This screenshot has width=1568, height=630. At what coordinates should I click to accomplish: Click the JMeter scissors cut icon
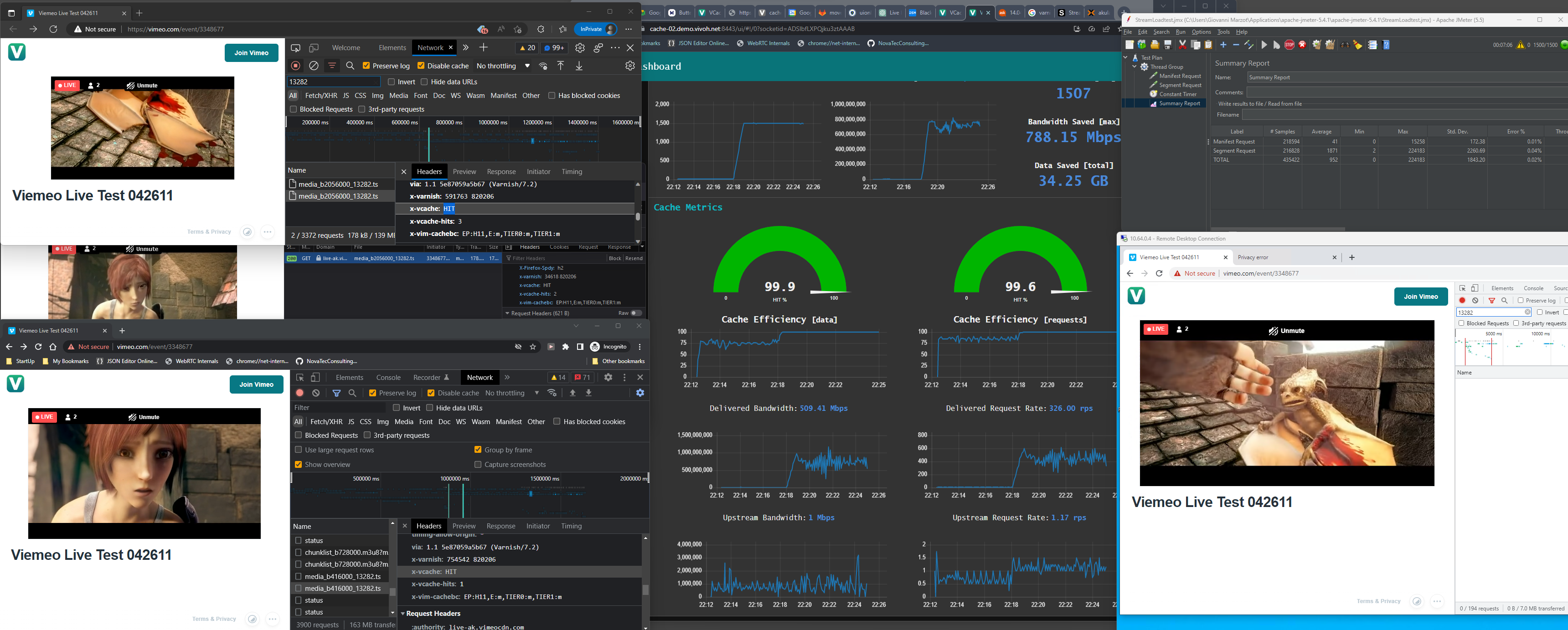(x=1183, y=45)
